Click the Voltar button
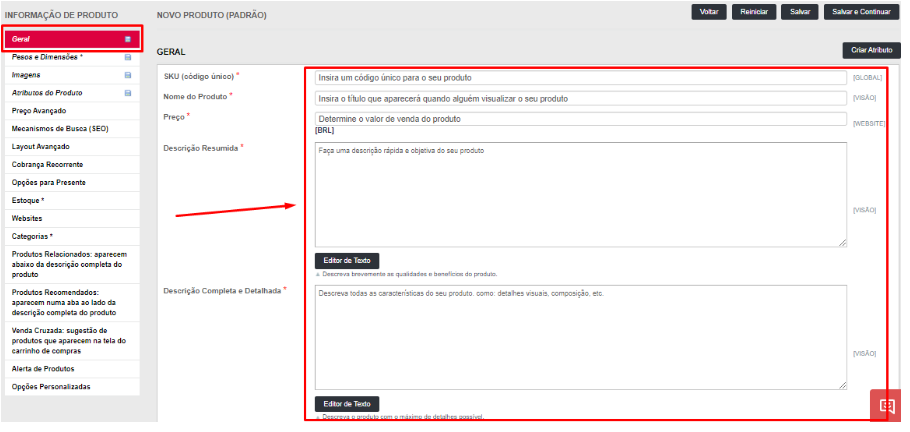Screen dimensions: 910x432 click(708, 12)
